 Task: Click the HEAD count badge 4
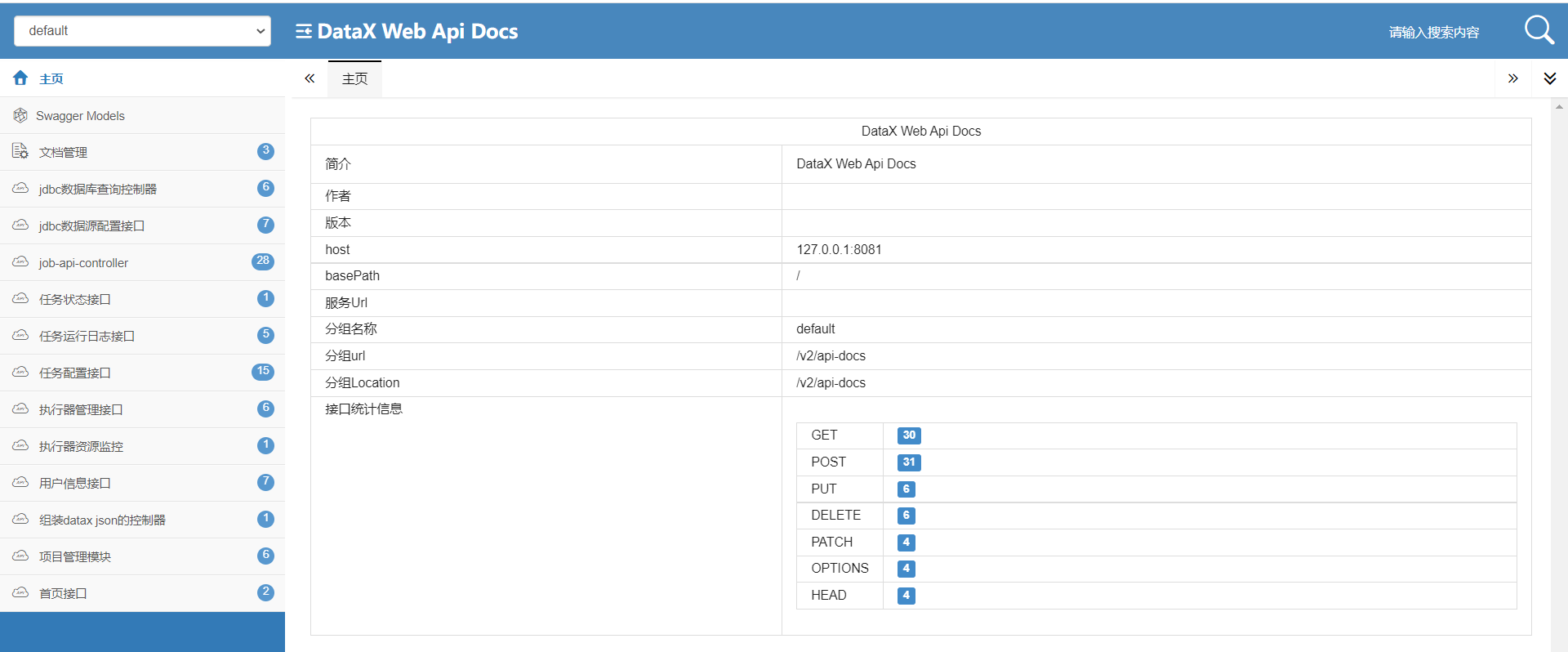tap(906, 596)
